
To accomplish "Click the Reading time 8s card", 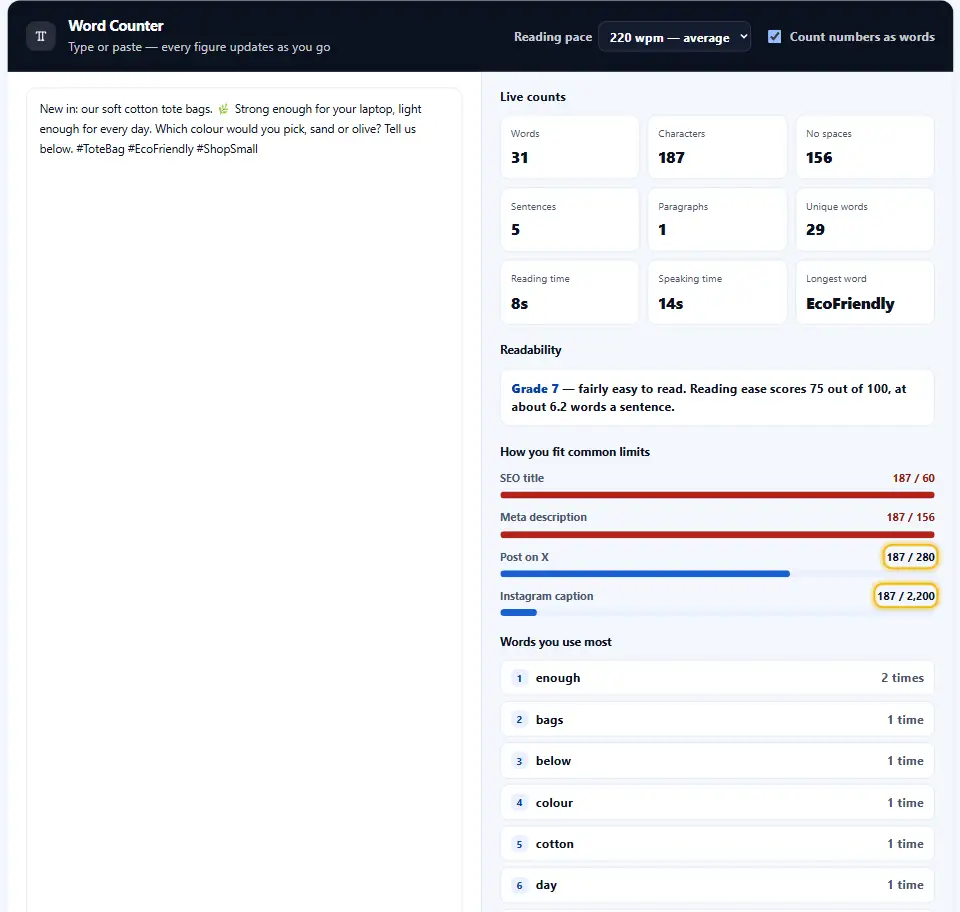I will coord(569,292).
